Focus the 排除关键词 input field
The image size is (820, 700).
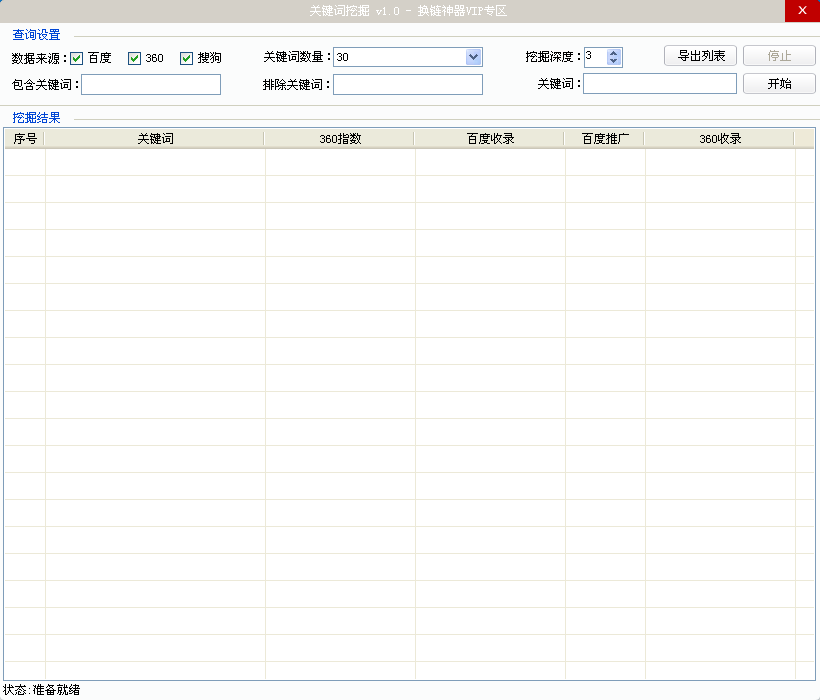click(x=408, y=84)
